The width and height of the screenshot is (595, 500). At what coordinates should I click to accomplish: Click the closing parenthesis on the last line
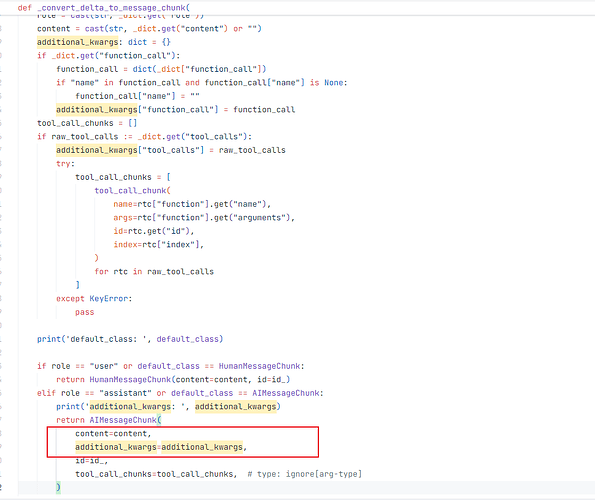coord(58,487)
